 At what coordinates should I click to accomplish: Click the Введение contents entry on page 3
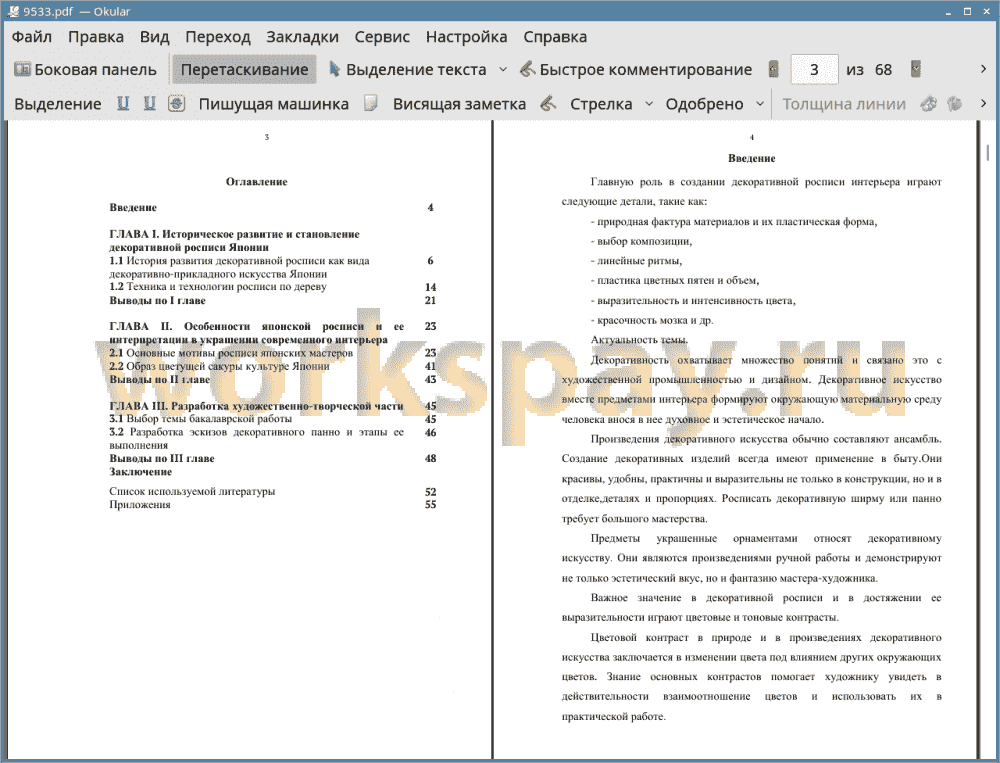coord(133,207)
